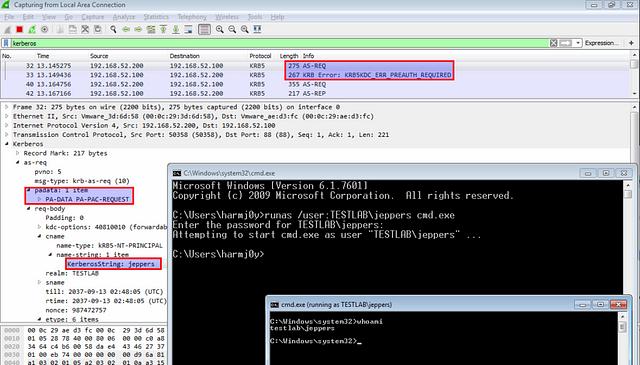Select packet 42 AS-REP row
This screenshot has width=640, height=365.
coord(315,93)
